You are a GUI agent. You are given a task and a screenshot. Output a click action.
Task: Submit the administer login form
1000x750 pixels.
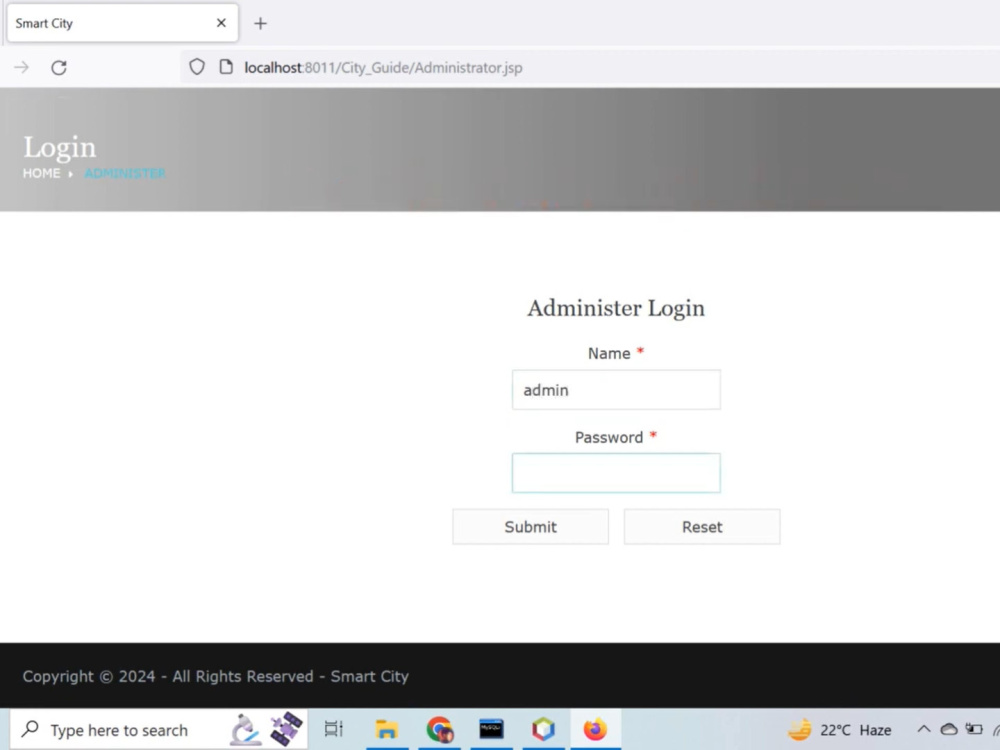(x=531, y=527)
